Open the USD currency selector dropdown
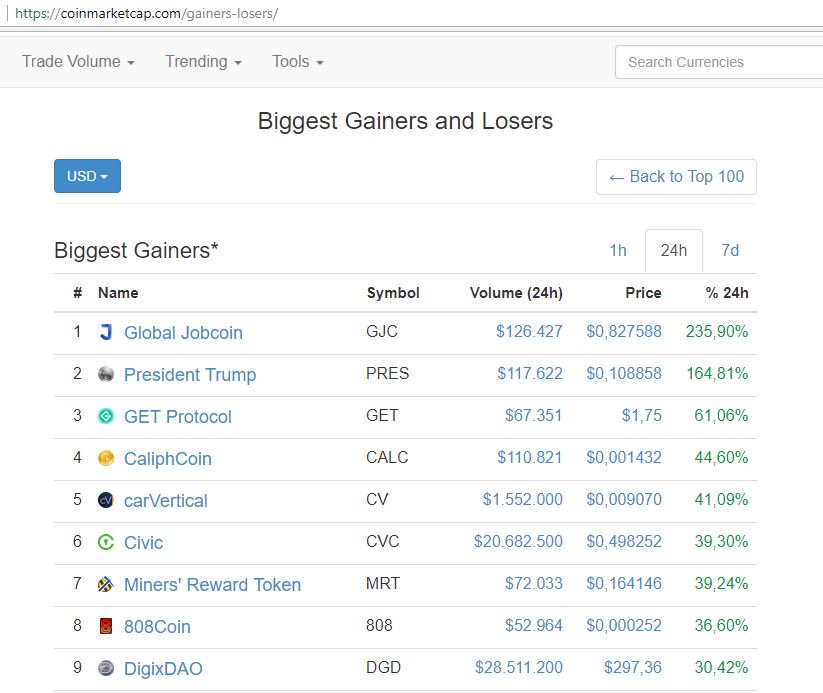This screenshot has height=693, width=823. tap(87, 176)
